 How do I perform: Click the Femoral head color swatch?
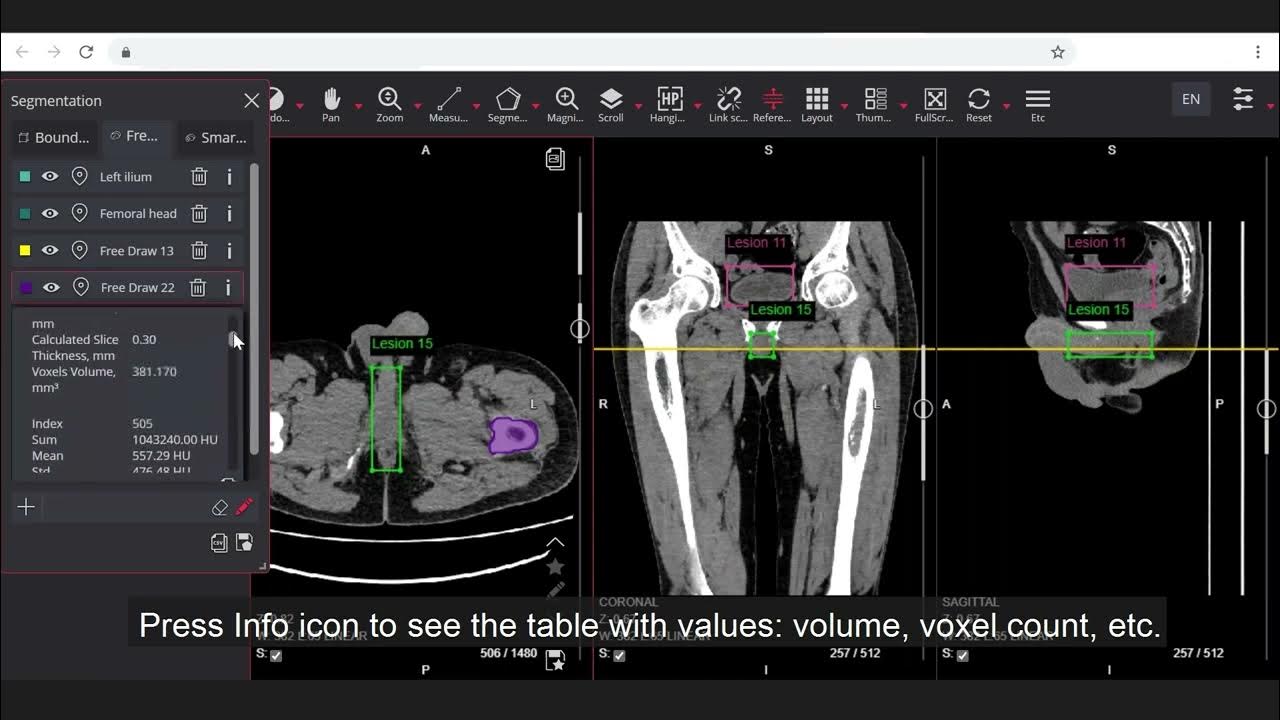[x=25, y=214]
